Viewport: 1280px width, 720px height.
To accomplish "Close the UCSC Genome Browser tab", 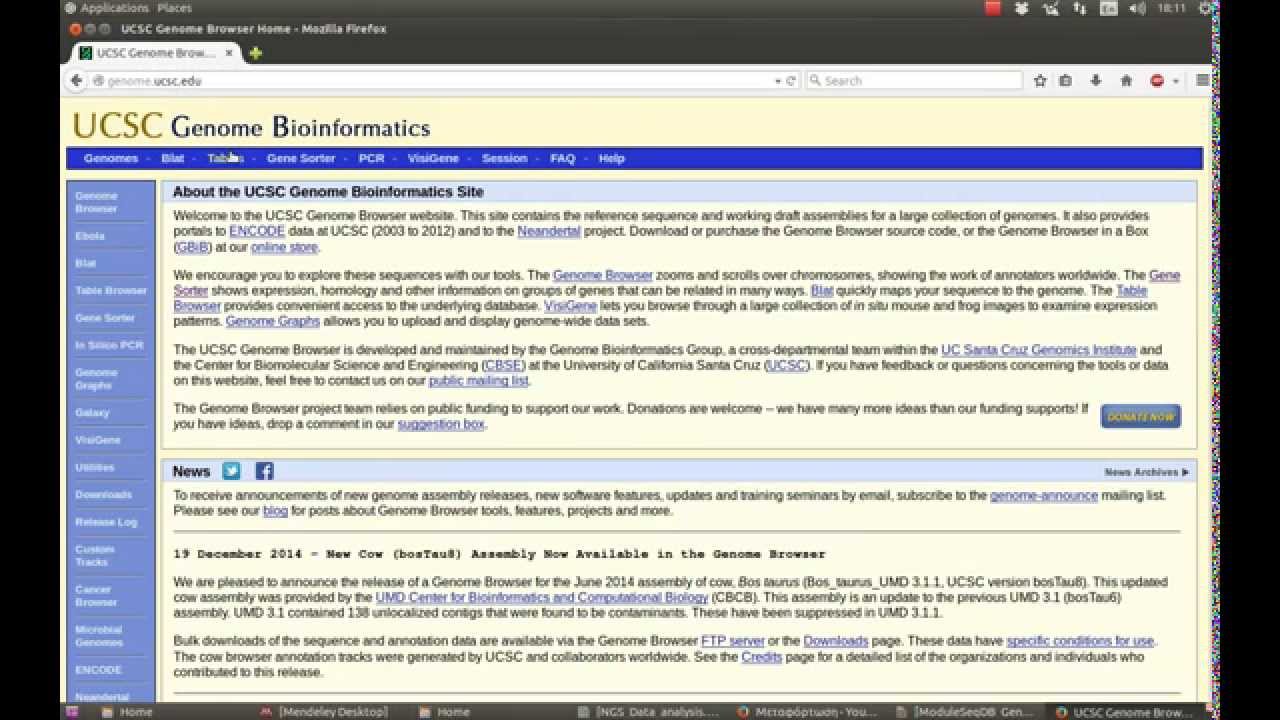I will (229, 53).
